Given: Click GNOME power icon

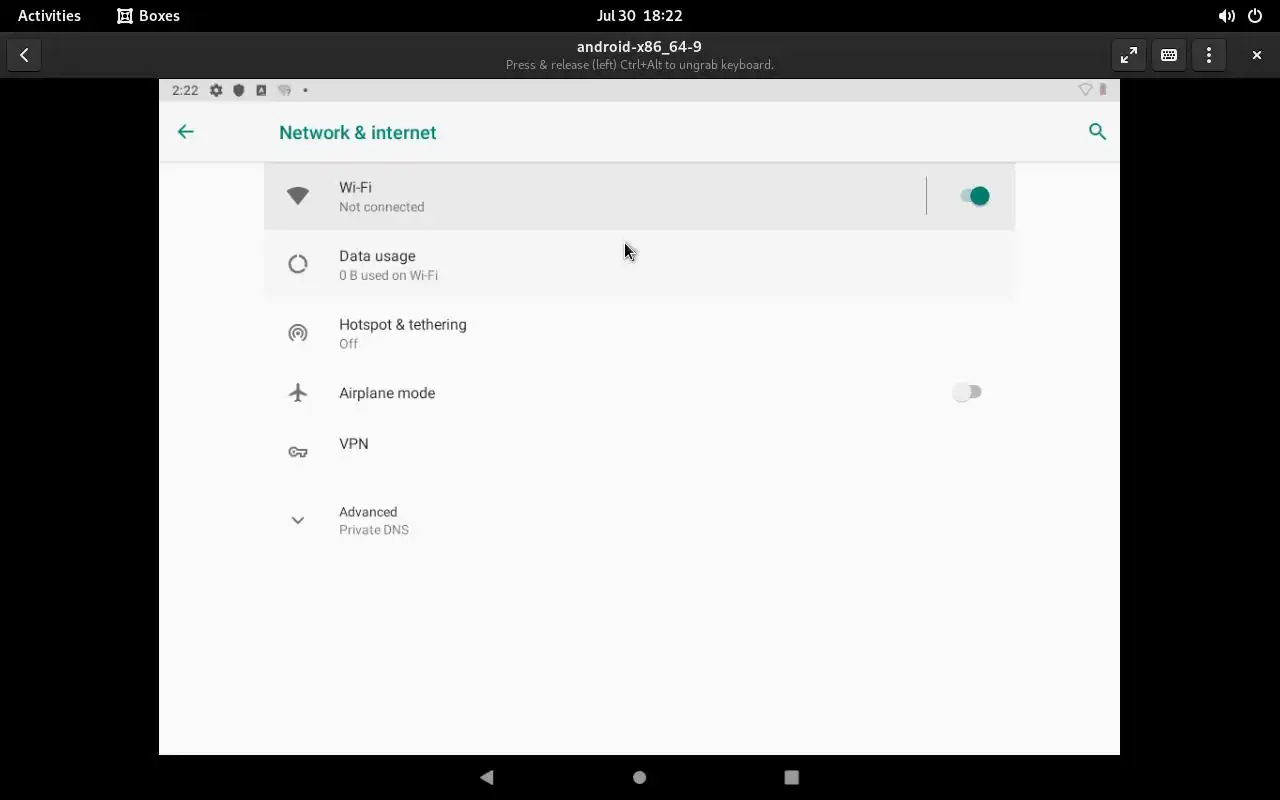Looking at the screenshot, I should pos(1255,16).
